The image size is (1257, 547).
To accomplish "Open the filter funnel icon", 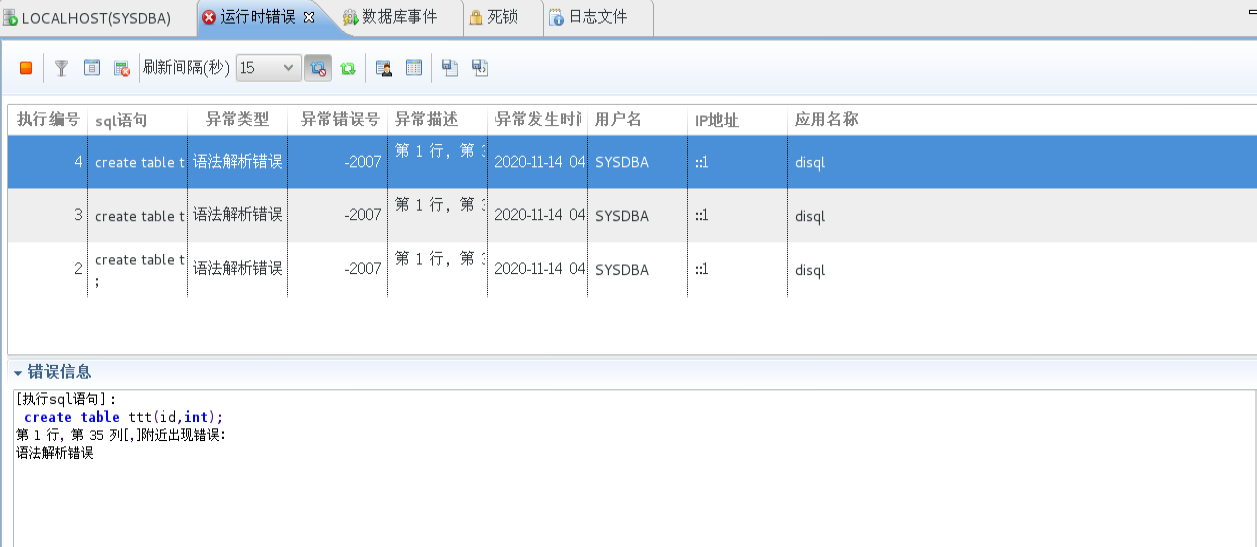I will pyautogui.click(x=62, y=68).
